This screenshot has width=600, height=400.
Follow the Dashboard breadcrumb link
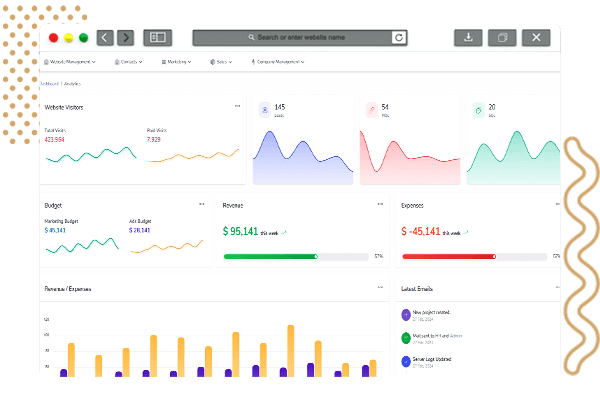(x=49, y=83)
